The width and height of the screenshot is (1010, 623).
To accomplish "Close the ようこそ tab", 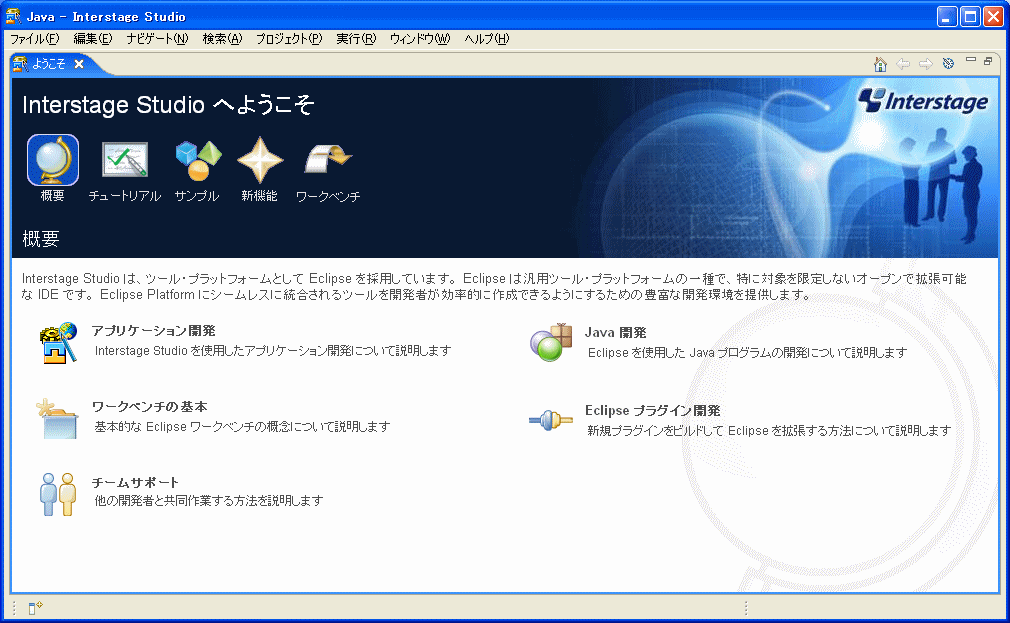I will pyautogui.click(x=79, y=64).
